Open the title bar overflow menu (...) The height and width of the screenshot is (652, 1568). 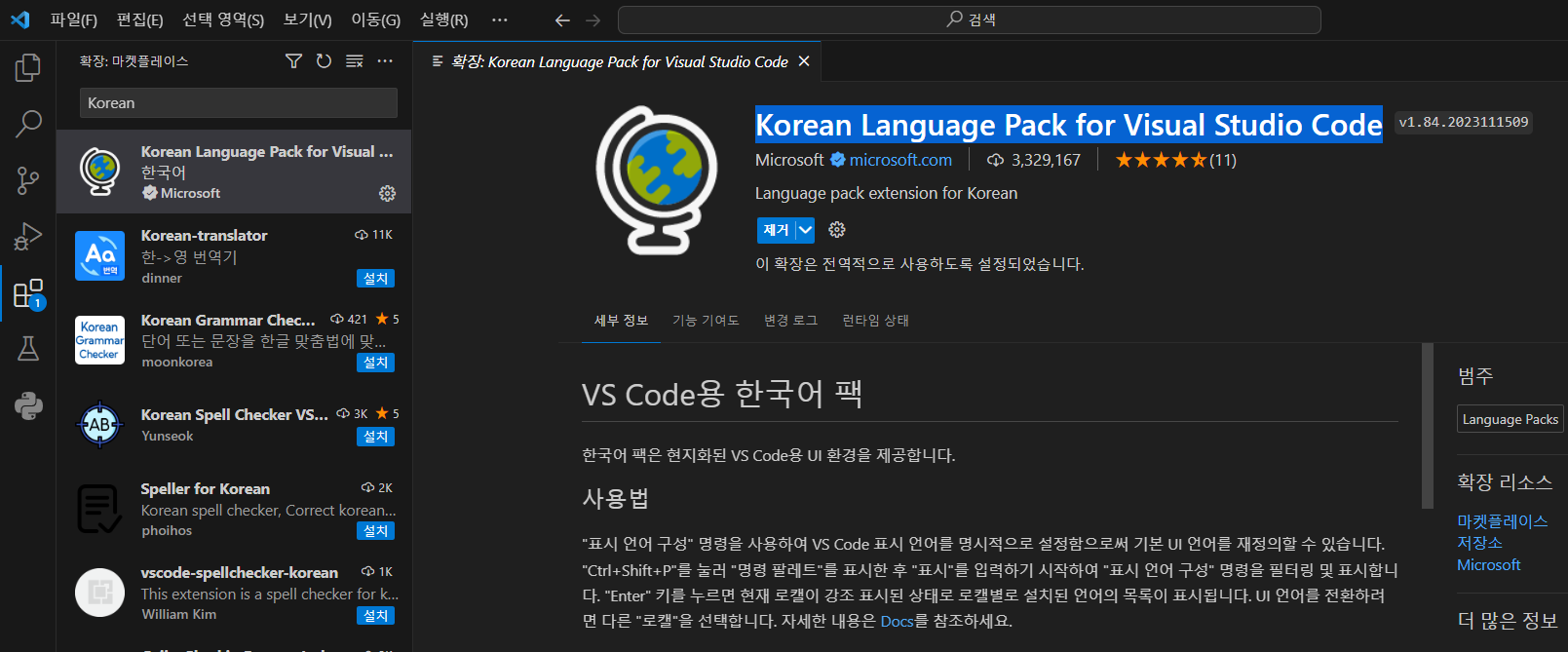[x=499, y=19]
